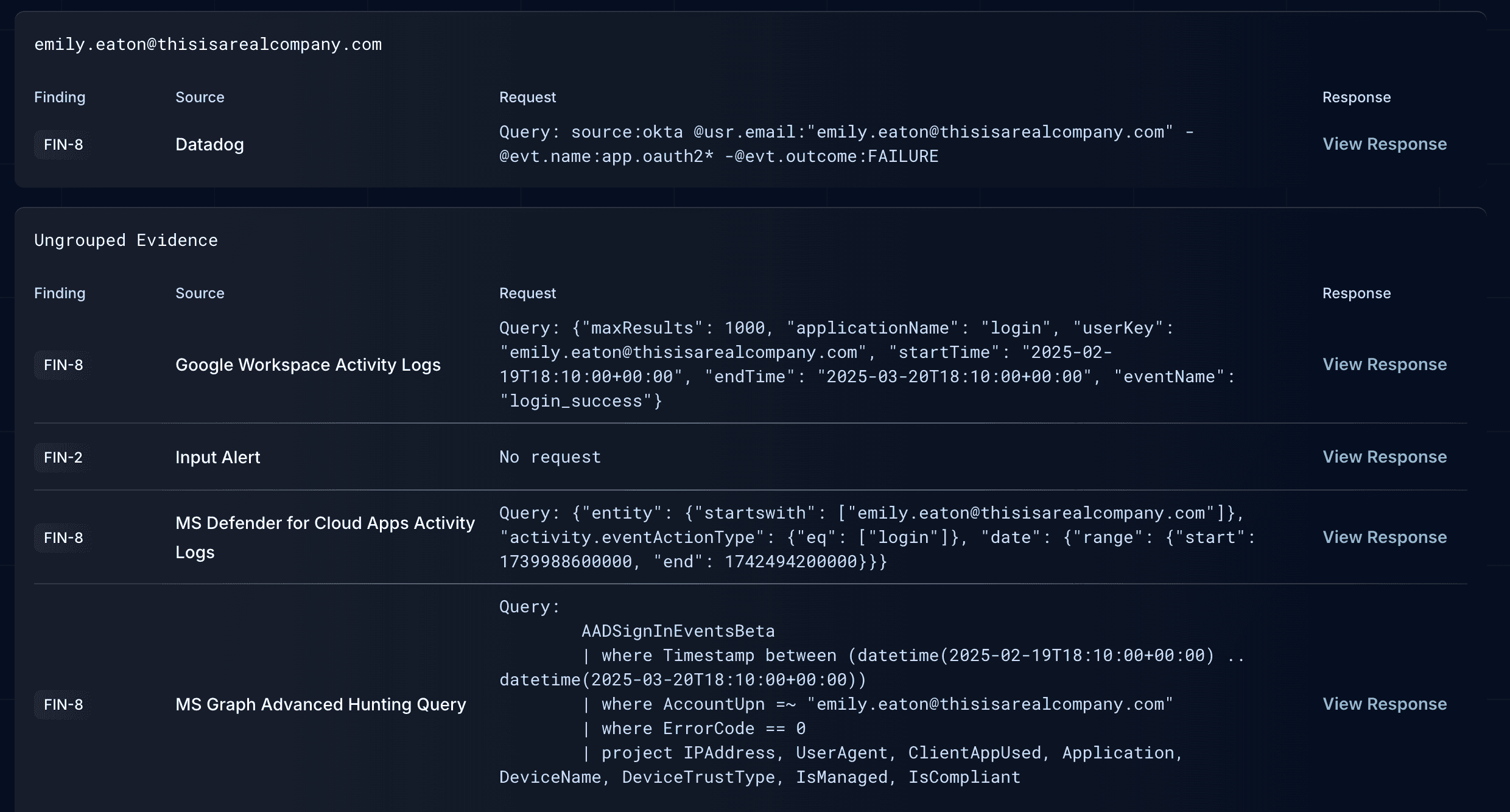The image size is (1510, 812).
Task: Click the AADSignInEventsBeta query line
Action: [x=678, y=631]
